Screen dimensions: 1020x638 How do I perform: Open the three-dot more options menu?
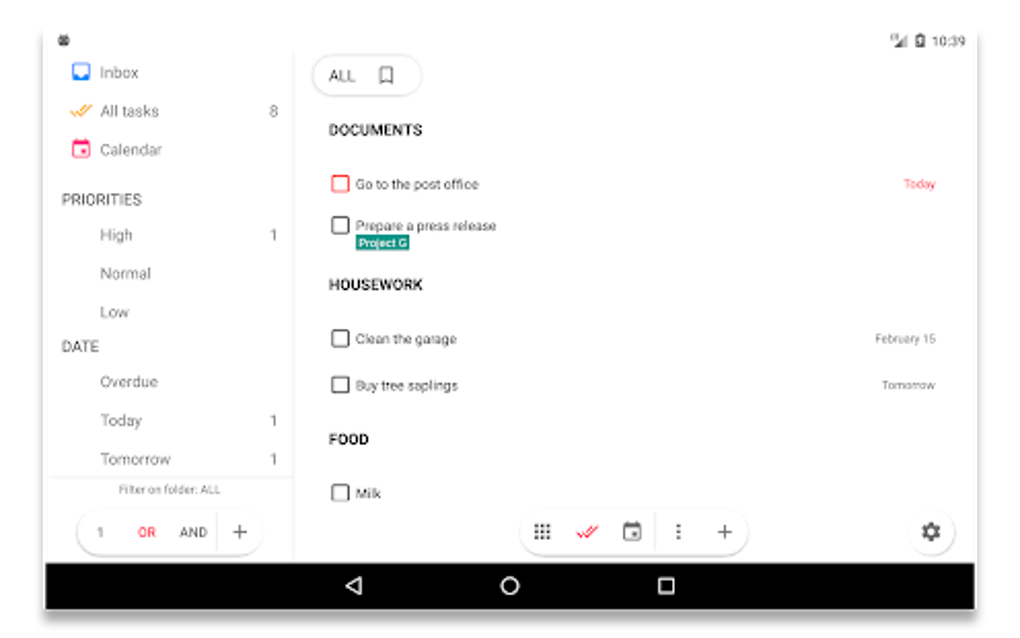pyautogui.click(x=678, y=532)
